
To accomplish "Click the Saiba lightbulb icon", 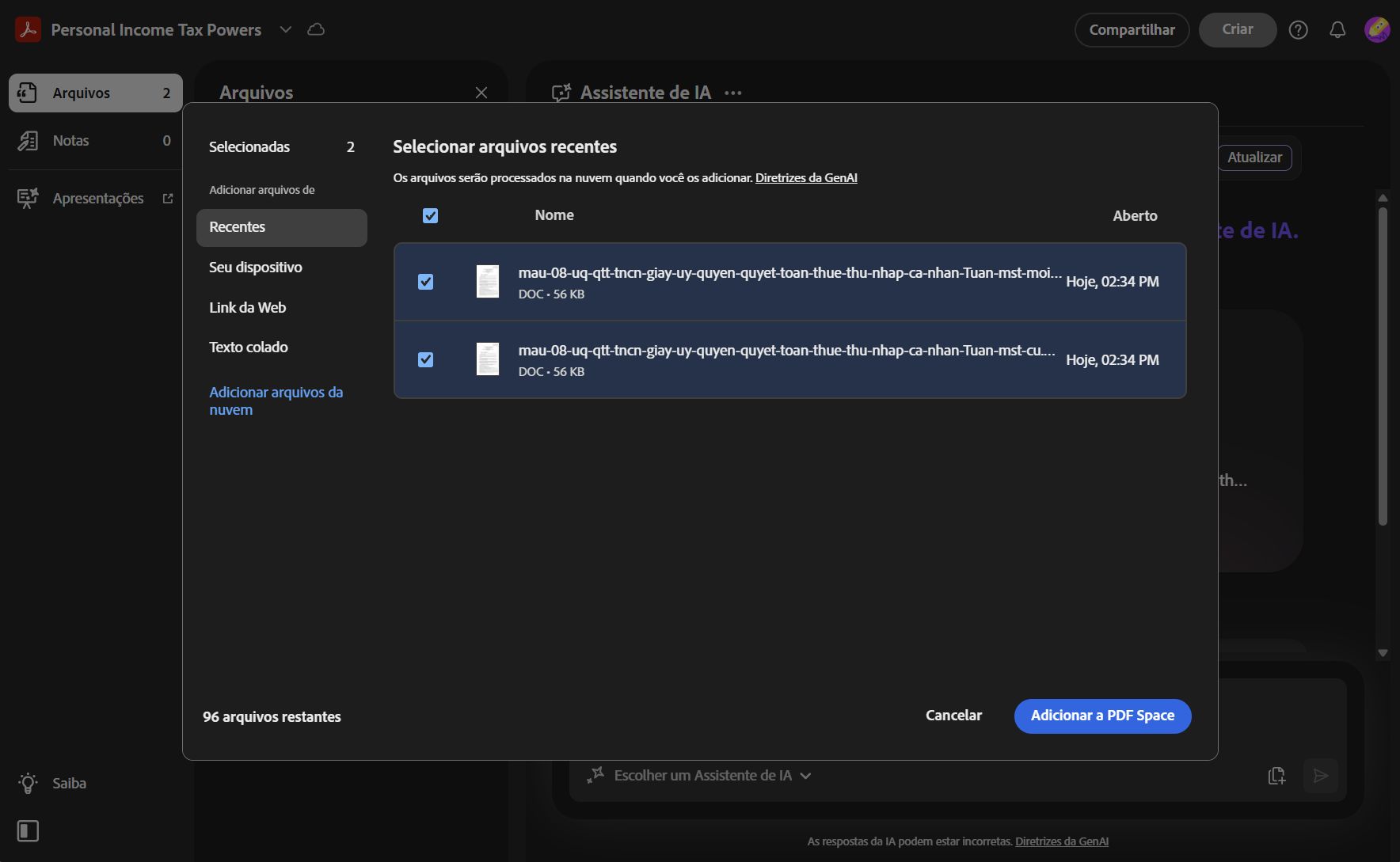I will (x=29, y=783).
